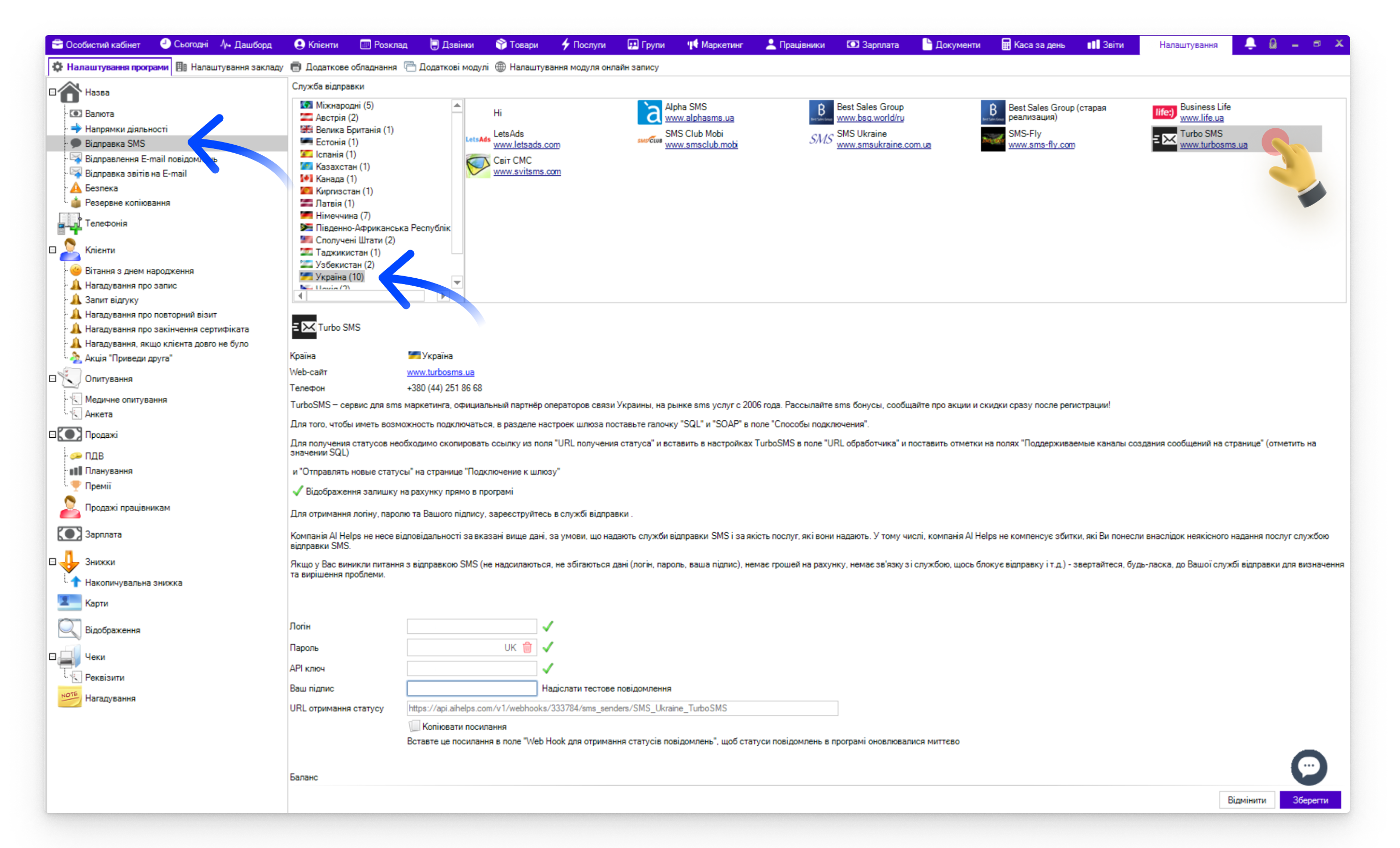Select Best Sales Group provider logo
1400x848 pixels.
[821, 112]
